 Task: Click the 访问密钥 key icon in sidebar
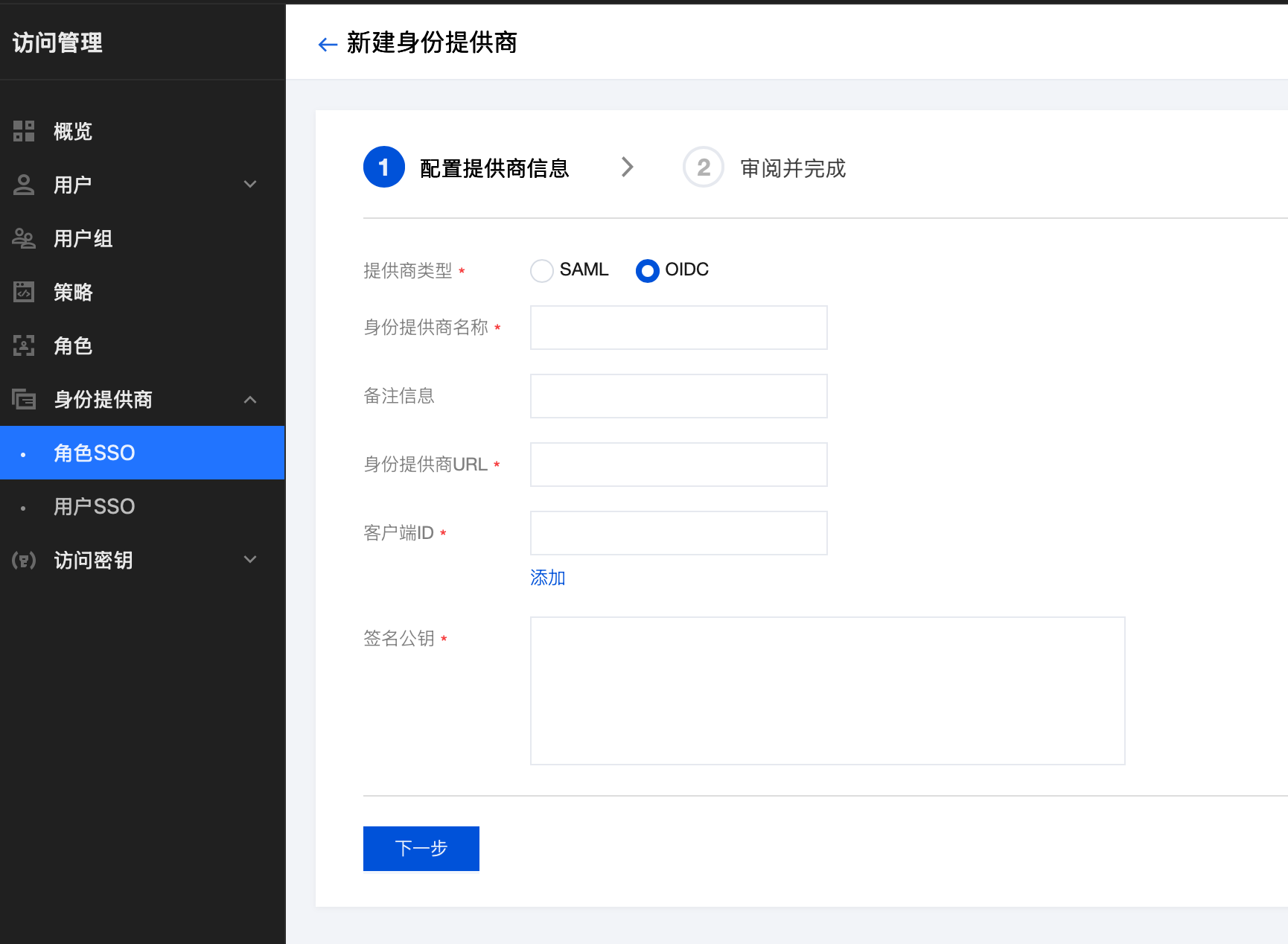coord(24,560)
